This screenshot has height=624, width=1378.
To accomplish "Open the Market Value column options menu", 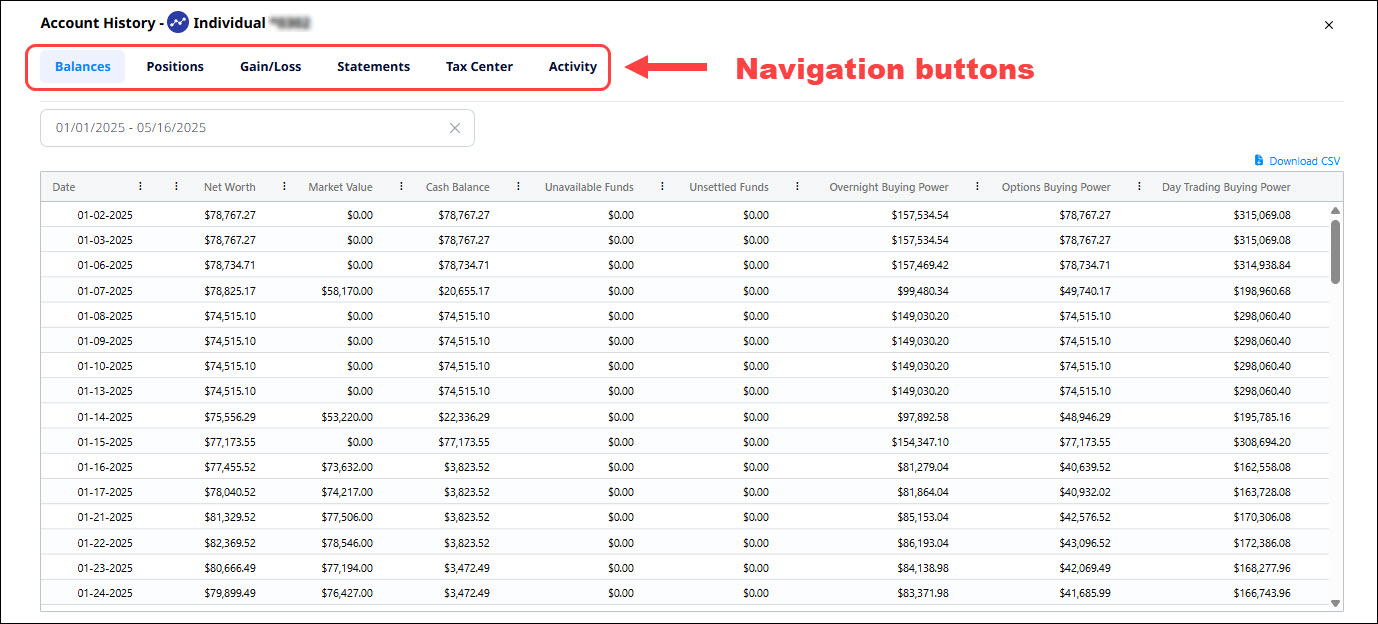I will point(401,186).
